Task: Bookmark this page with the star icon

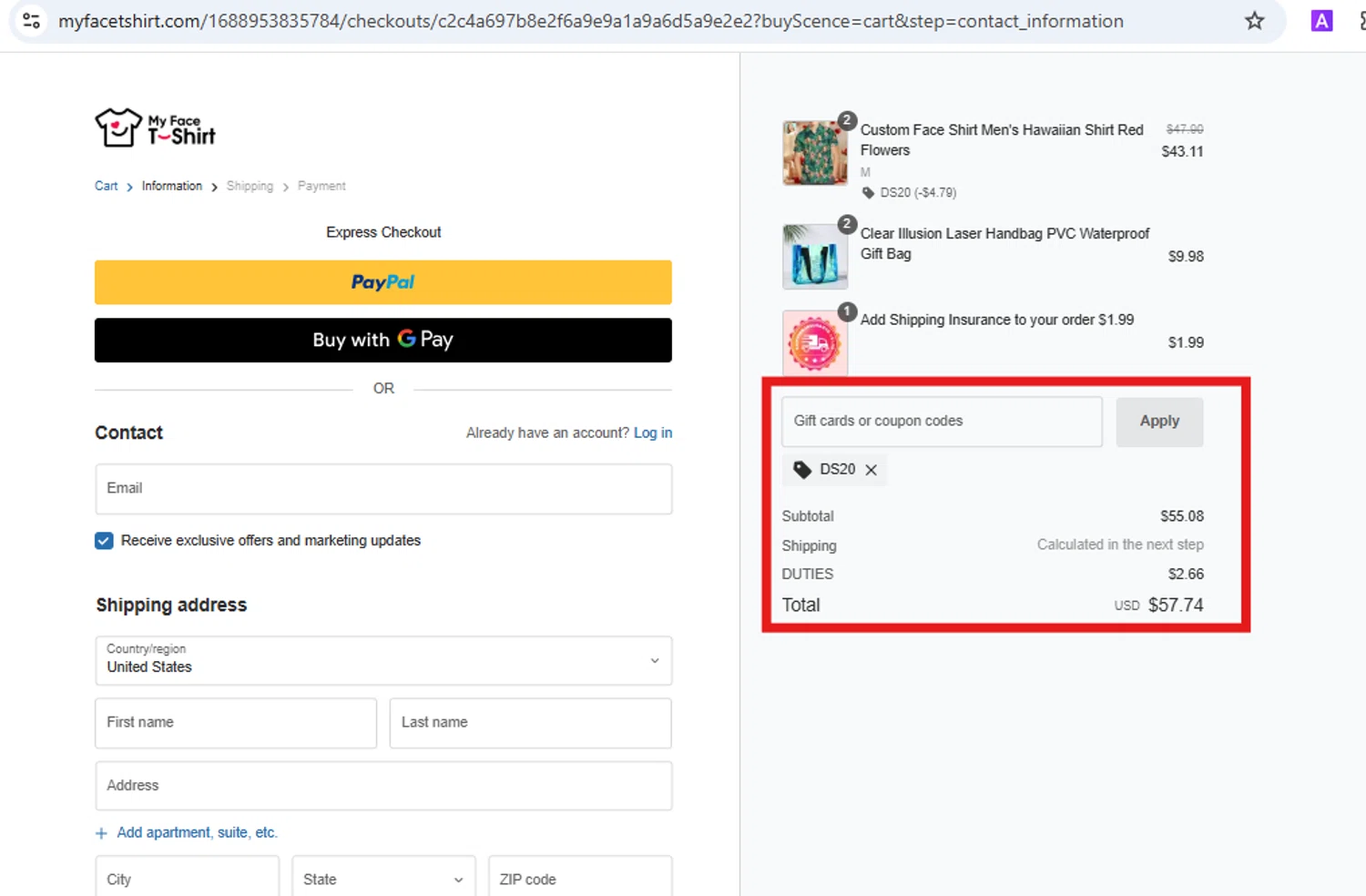Action: point(1255,21)
